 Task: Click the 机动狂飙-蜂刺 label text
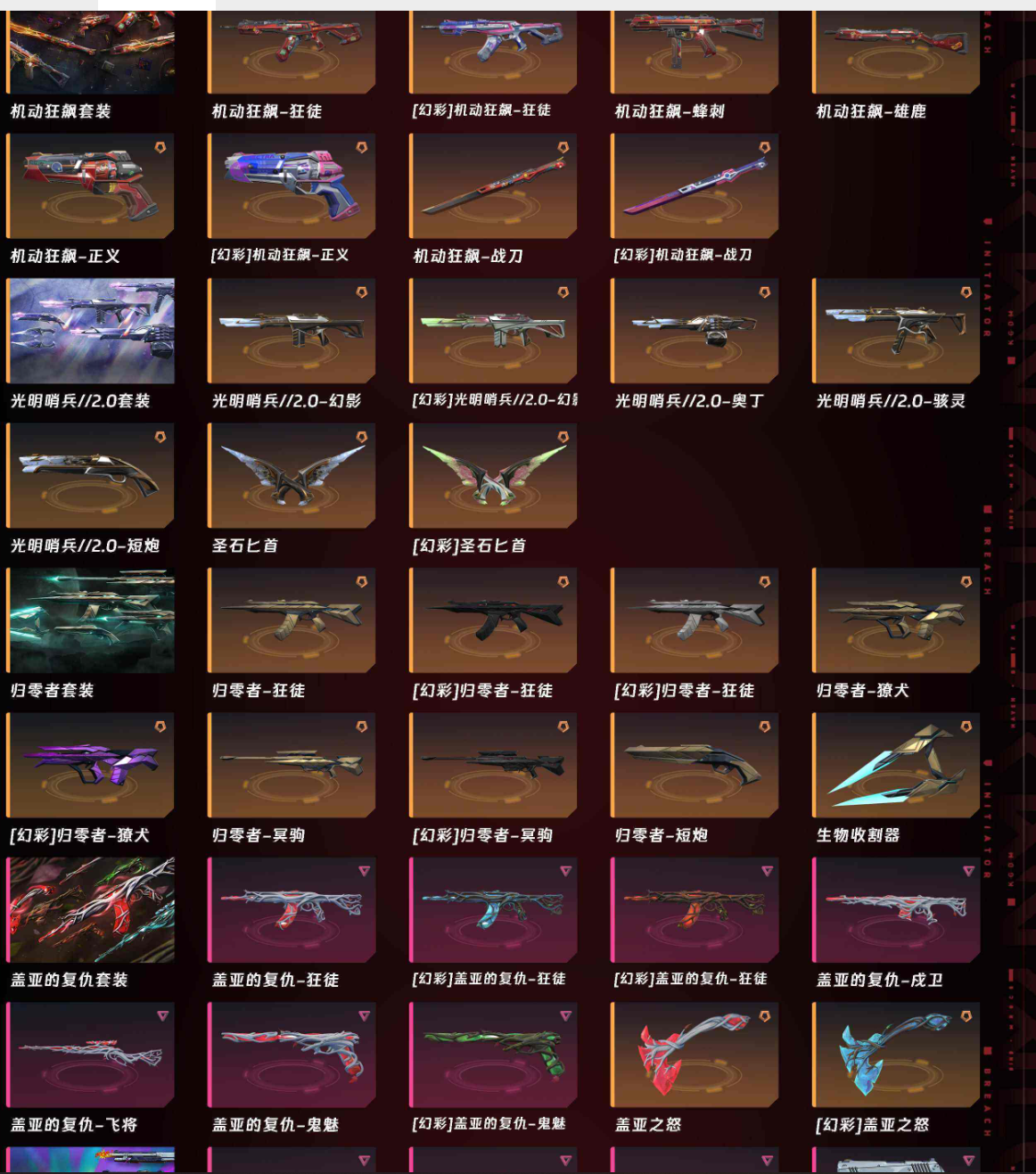(x=670, y=111)
